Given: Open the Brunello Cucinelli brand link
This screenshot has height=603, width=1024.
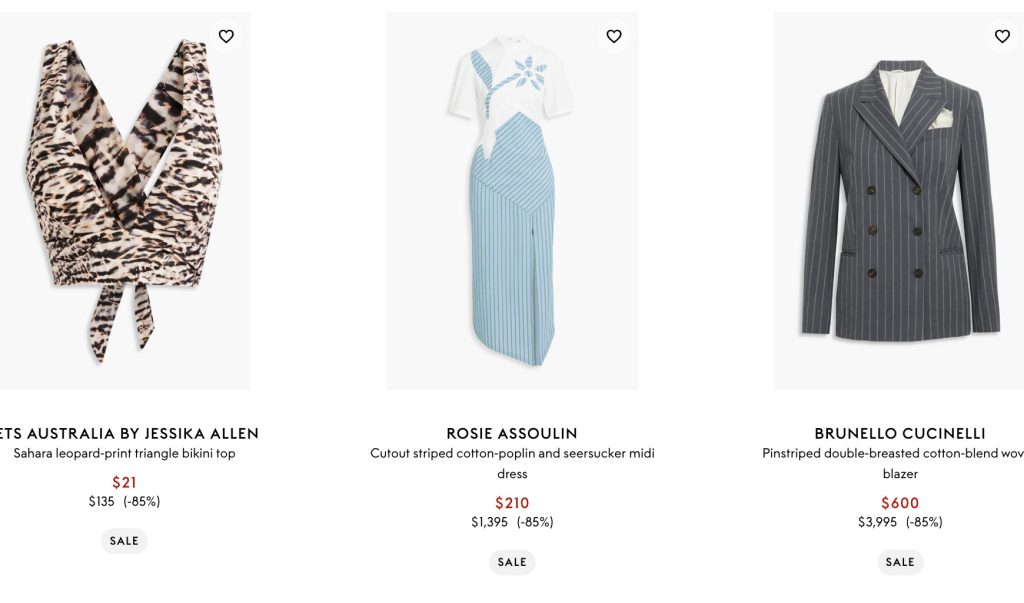Looking at the screenshot, I should (x=899, y=433).
